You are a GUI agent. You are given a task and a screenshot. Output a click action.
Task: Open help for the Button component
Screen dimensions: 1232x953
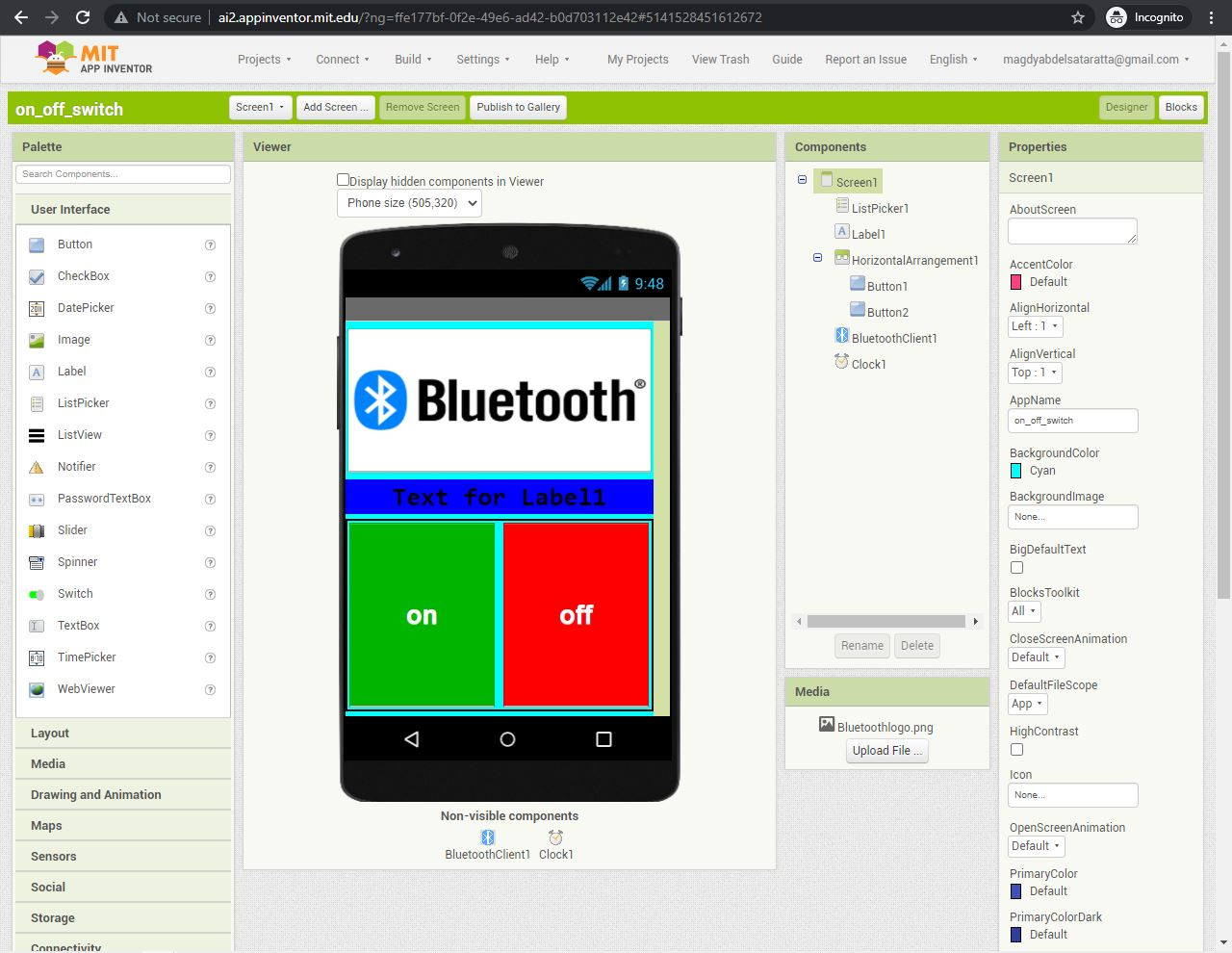coord(210,245)
